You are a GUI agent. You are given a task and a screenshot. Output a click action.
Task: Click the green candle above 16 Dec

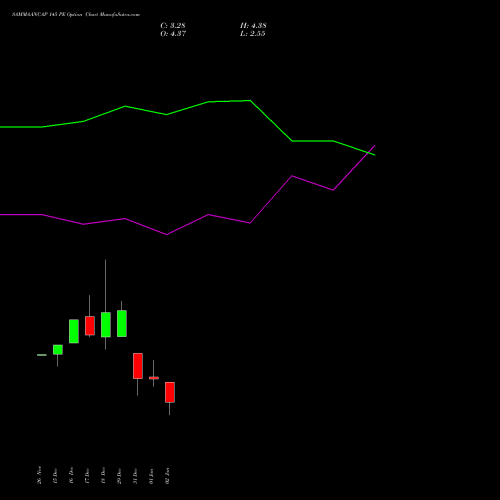(x=74, y=331)
